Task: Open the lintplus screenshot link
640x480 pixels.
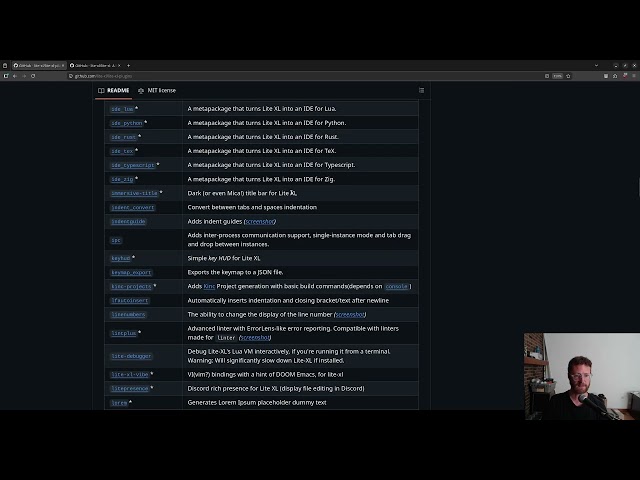Action: click(x=255, y=338)
